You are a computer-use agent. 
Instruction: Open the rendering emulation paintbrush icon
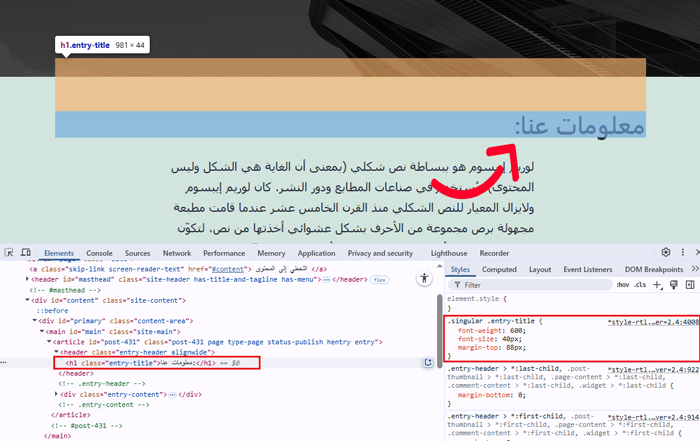pyautogui.click(x=674, y=285)
